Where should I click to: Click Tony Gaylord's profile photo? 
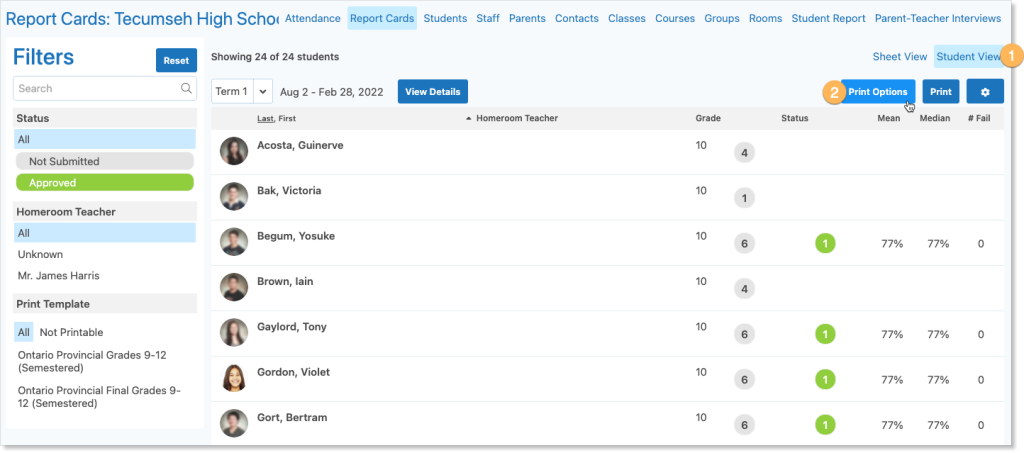tap(234, 332)
